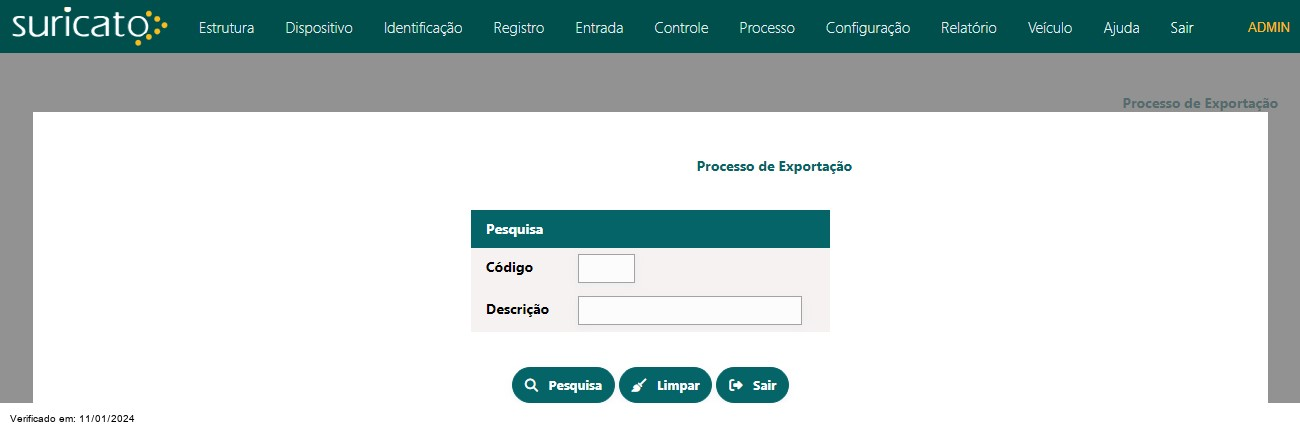This screenshot has width=1300, height=433.
Task: Open the Entrada menu
Action: pos(599,28)
